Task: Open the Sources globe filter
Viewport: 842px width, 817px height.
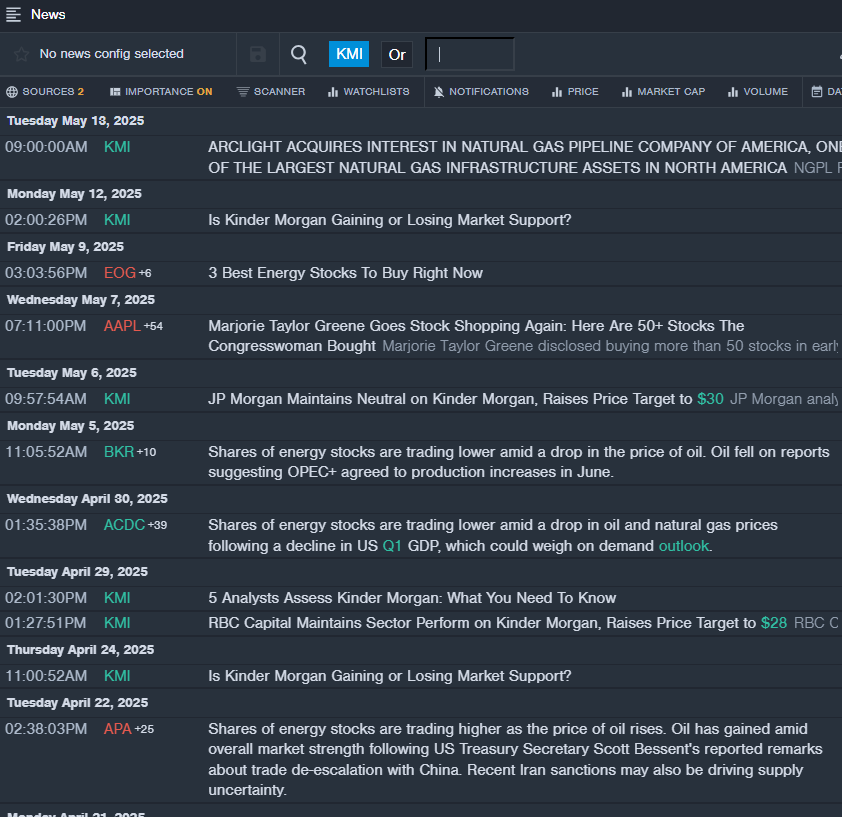Action: pyautogui.click(x=45, y=92)
